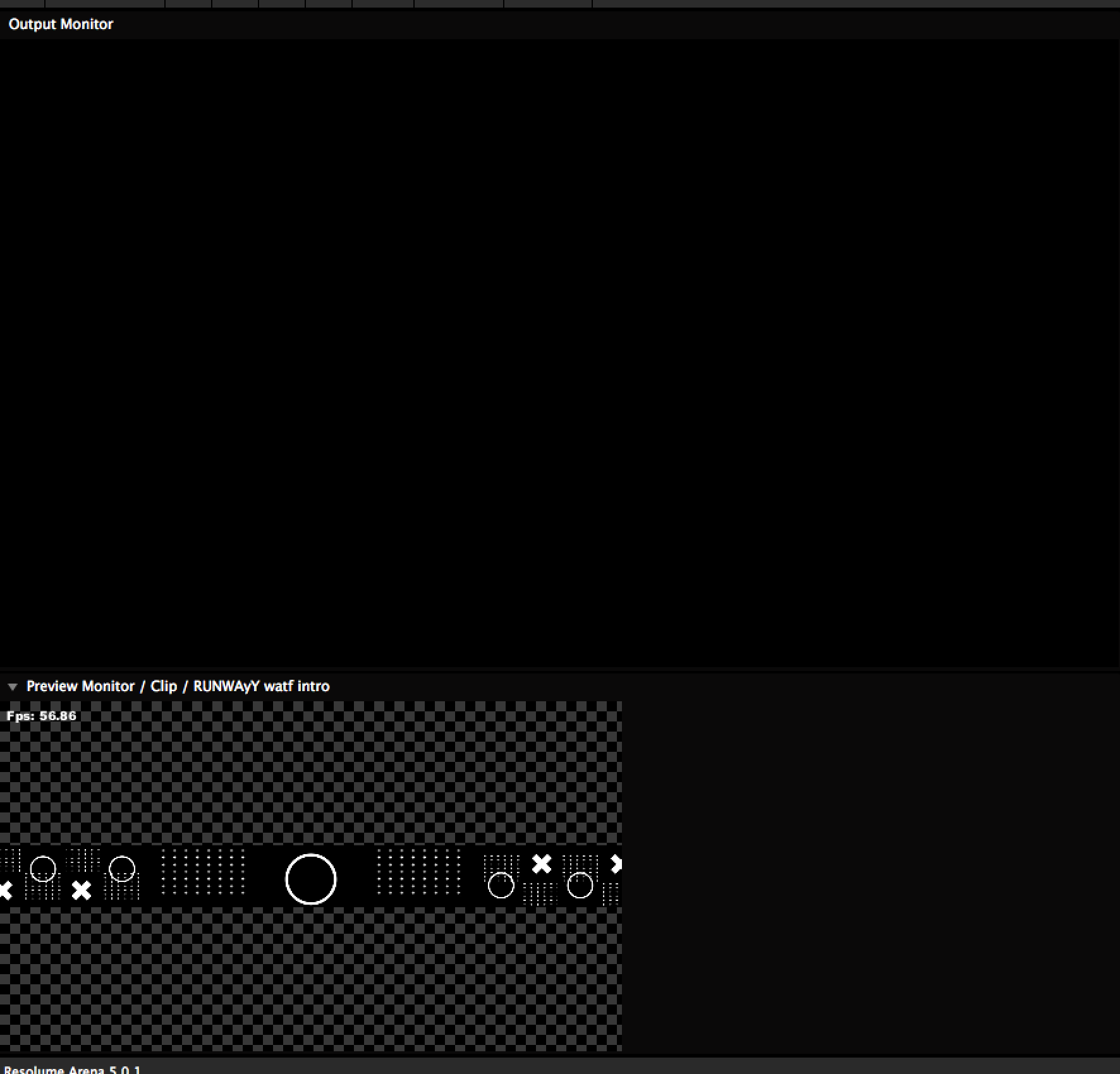Click the checkered area below the clip strip
This screenshot has height=1074, width=1120.
pos(311,979)
